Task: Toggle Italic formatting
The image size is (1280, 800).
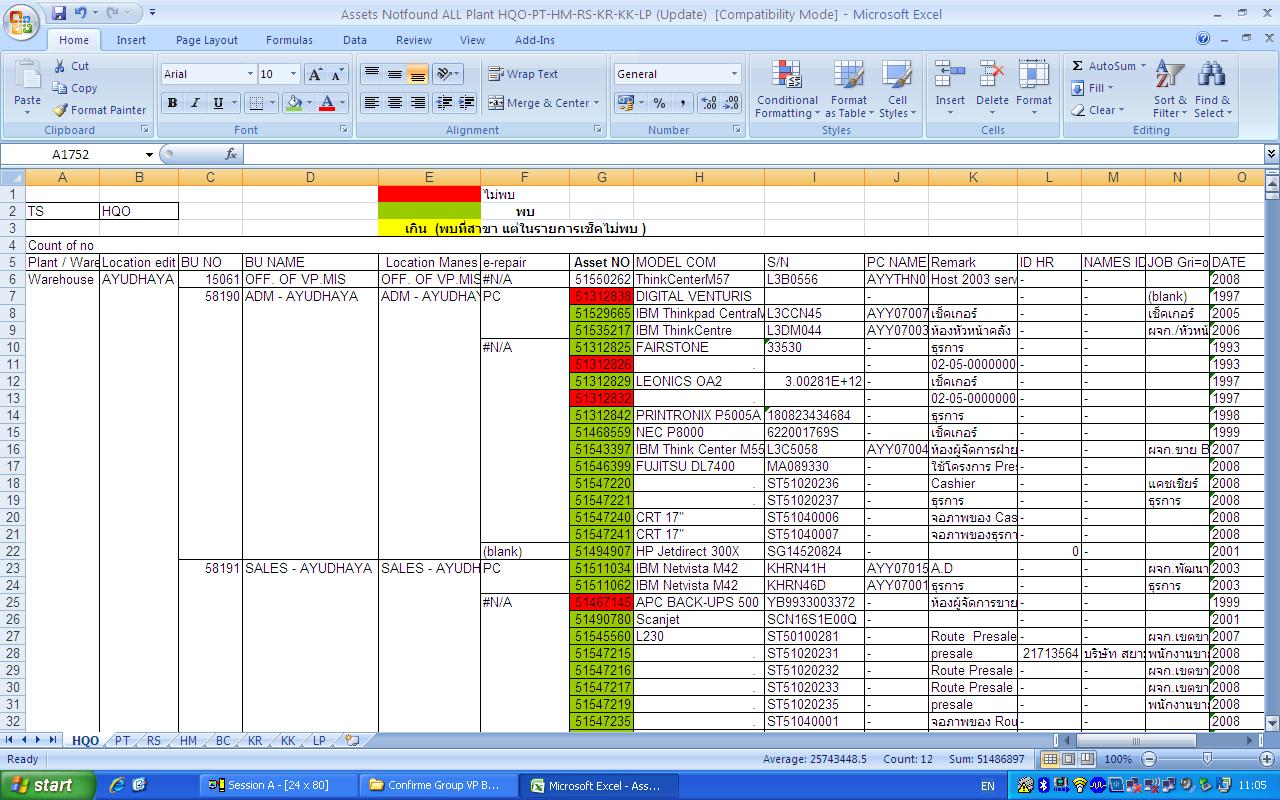Action: pos(195,103)
